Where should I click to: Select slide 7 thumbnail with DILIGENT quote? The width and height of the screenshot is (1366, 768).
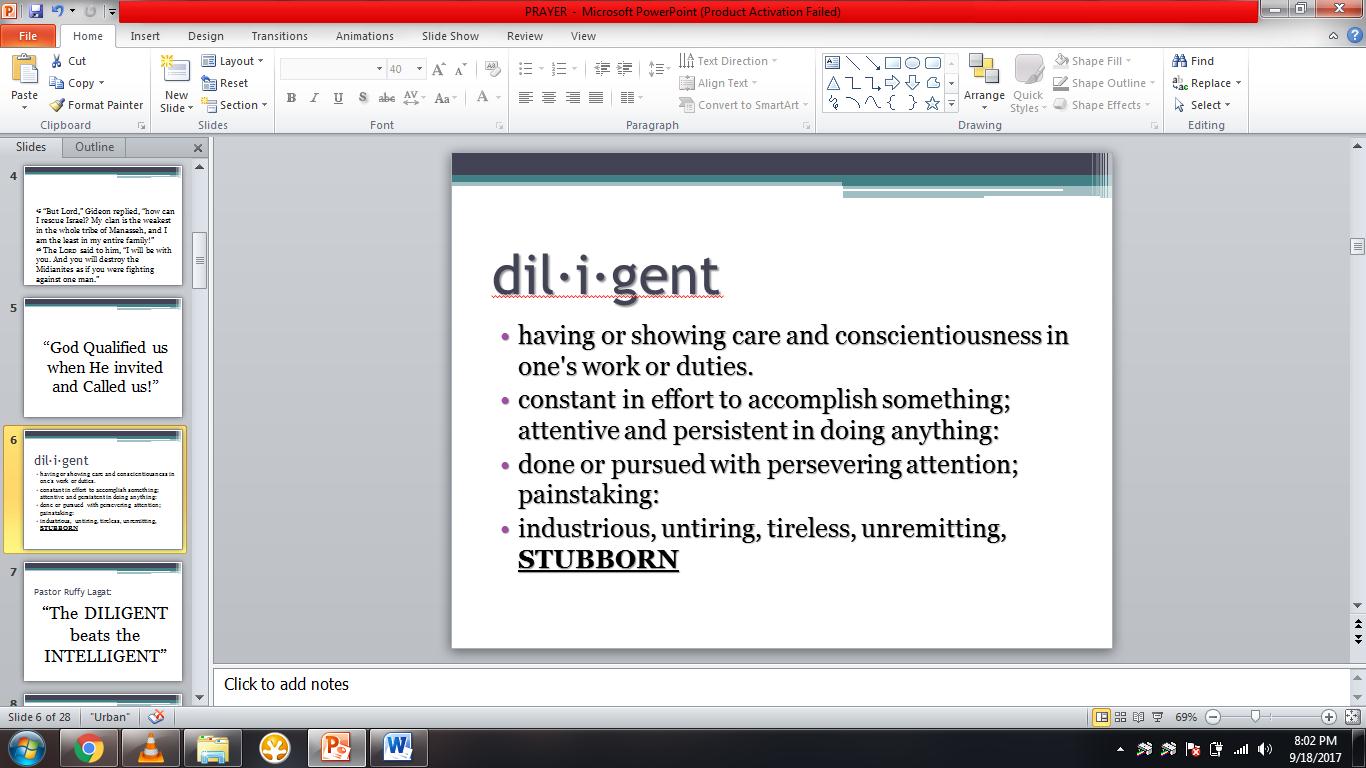click(103, 622)
